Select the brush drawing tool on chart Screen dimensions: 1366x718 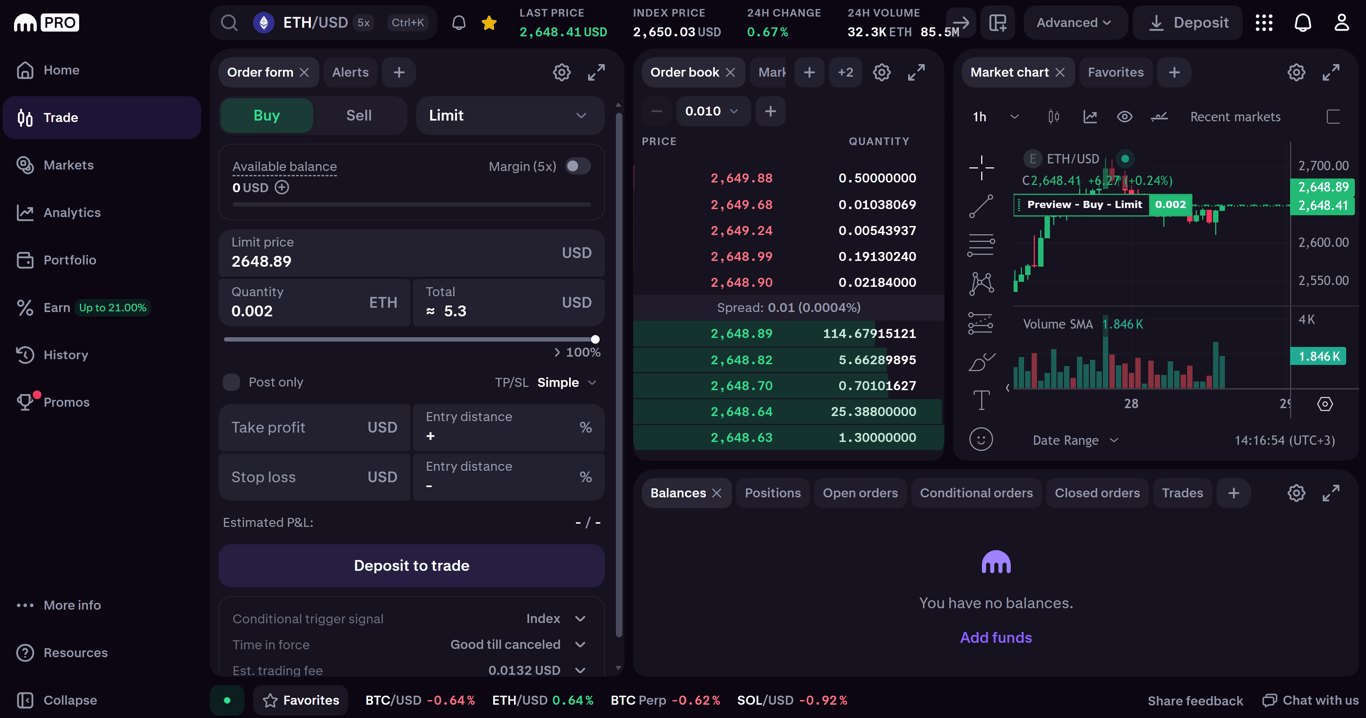(x=981, y=362)
